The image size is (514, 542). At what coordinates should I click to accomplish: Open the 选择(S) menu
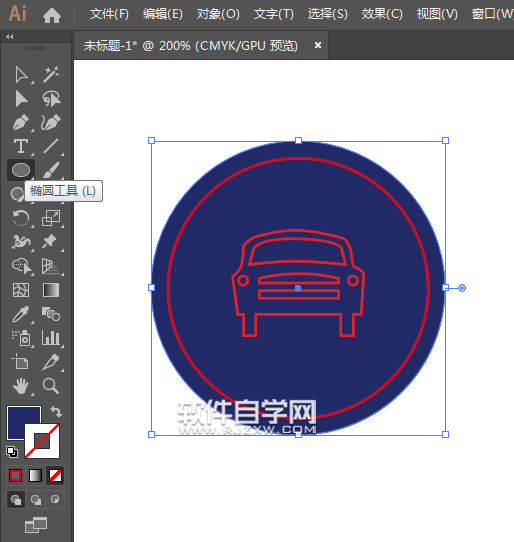327,14
